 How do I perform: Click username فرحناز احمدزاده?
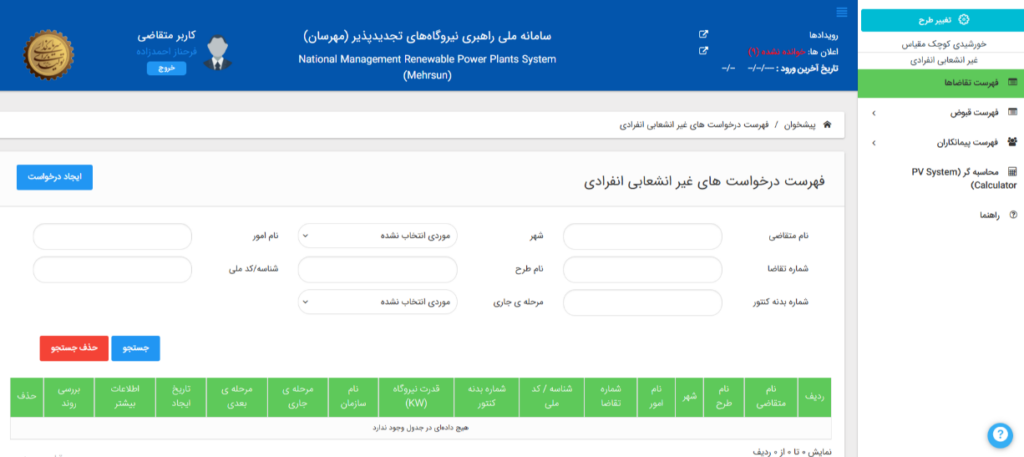pyautogui.click(x=166, y=51)
